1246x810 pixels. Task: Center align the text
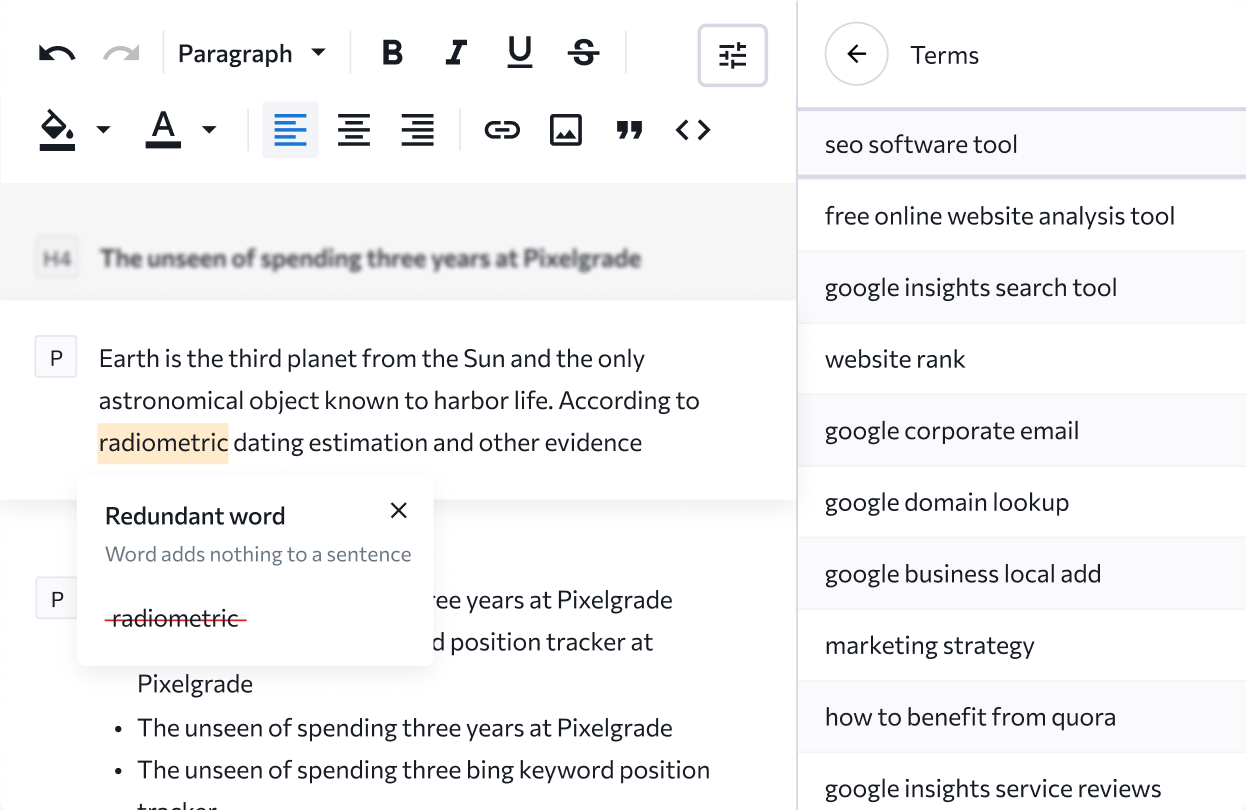click(354, 130)
